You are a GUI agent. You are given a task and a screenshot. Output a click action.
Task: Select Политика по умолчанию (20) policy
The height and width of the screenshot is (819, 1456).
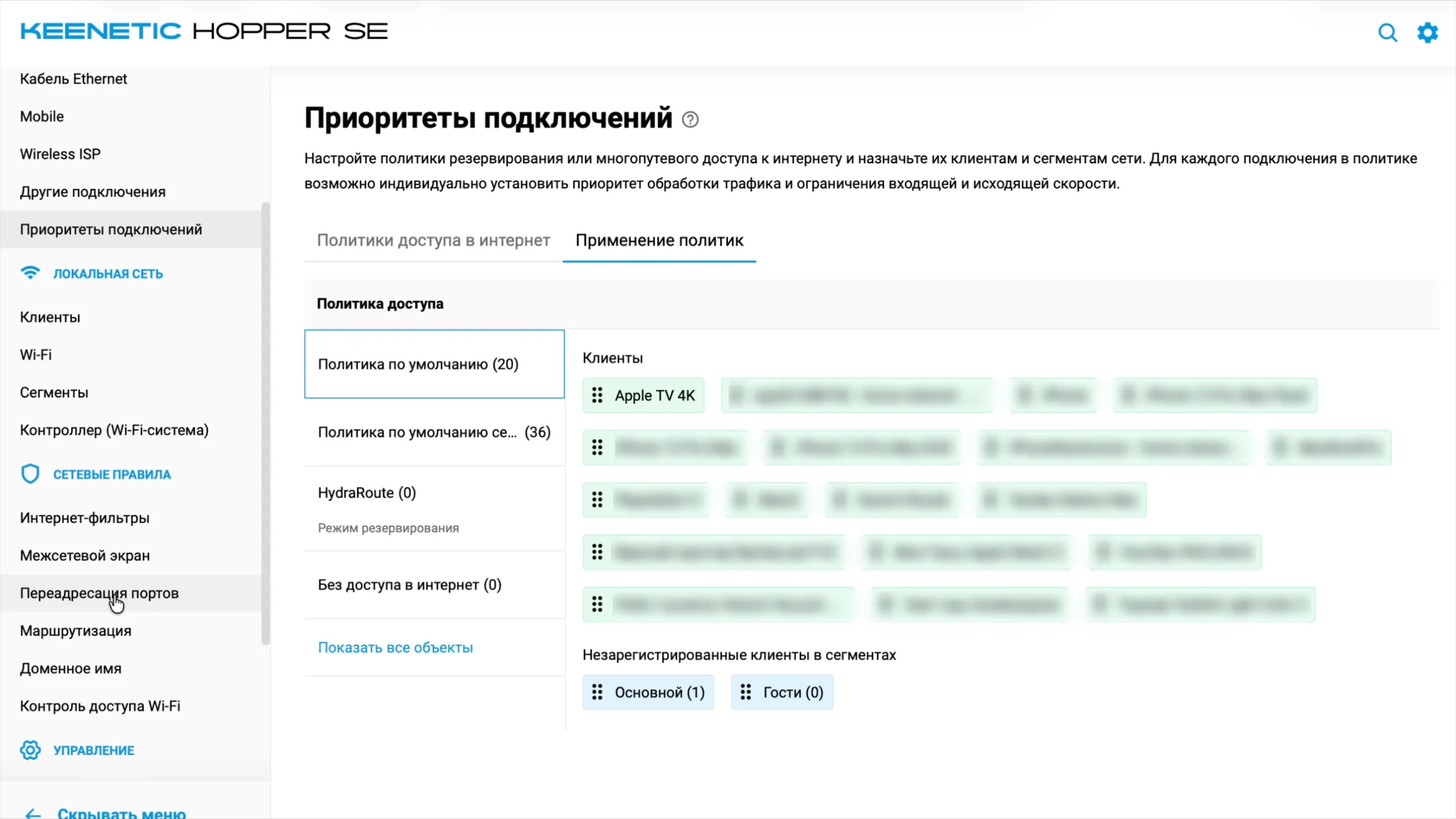point(435,364)
